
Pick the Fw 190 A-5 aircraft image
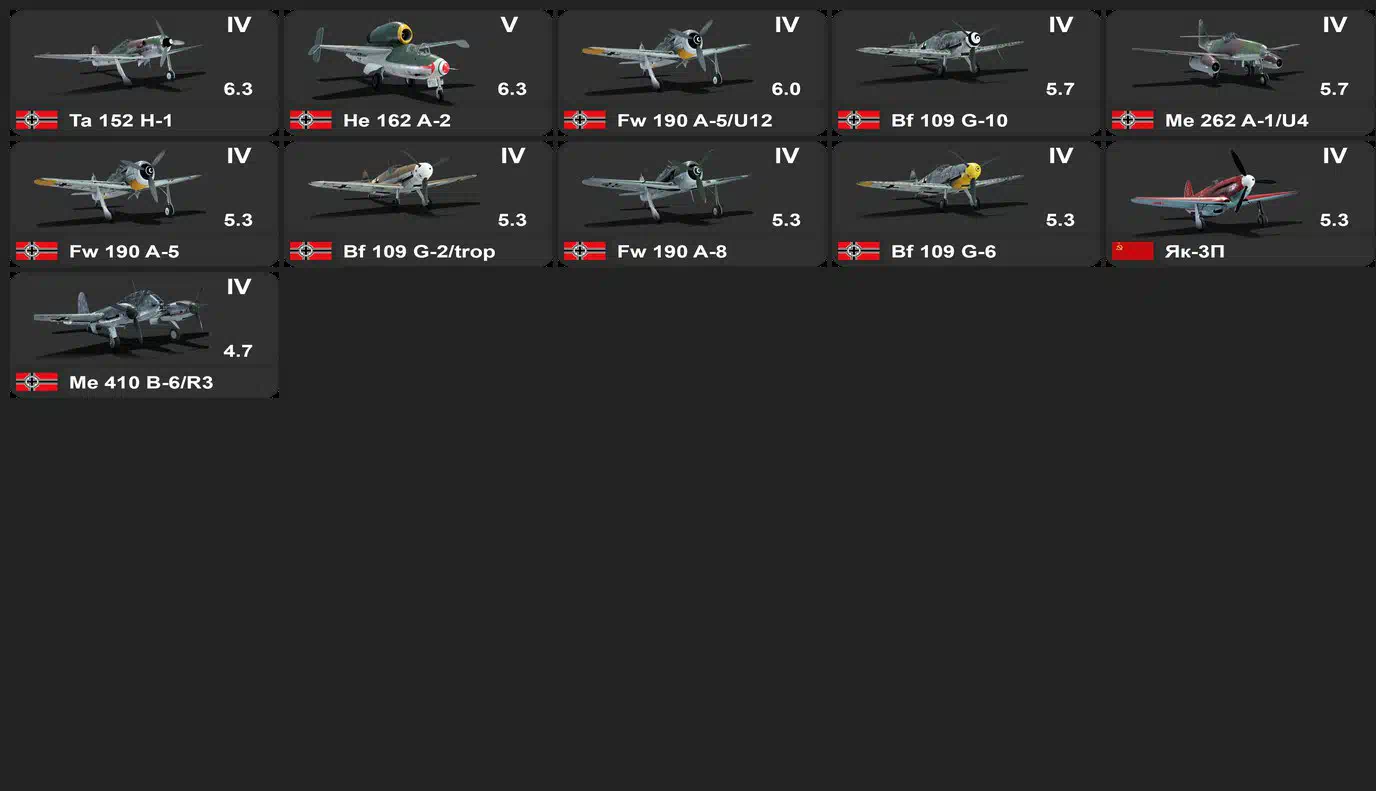pyautogui.click(x=117, y=187)
